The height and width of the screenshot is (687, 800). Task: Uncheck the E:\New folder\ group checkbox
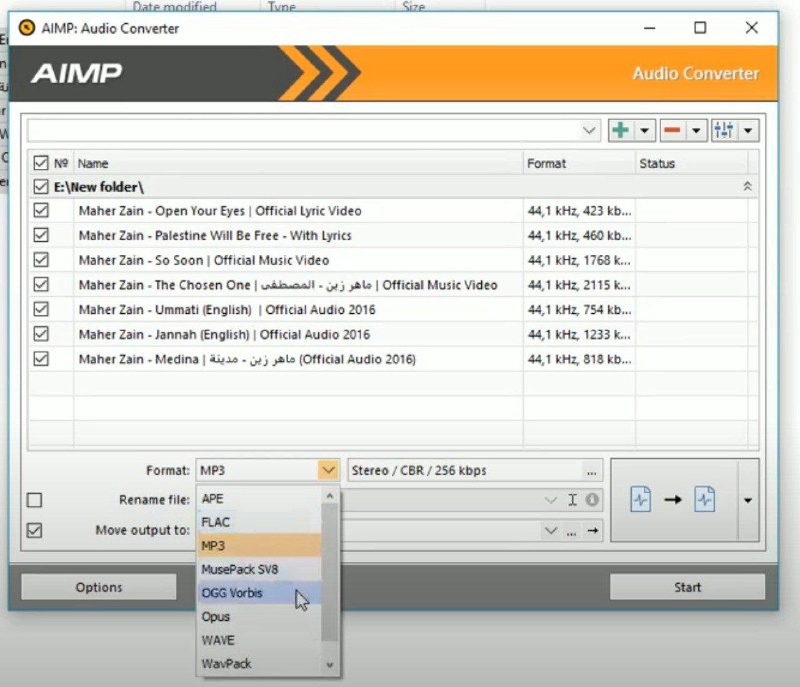pos(41,186)
